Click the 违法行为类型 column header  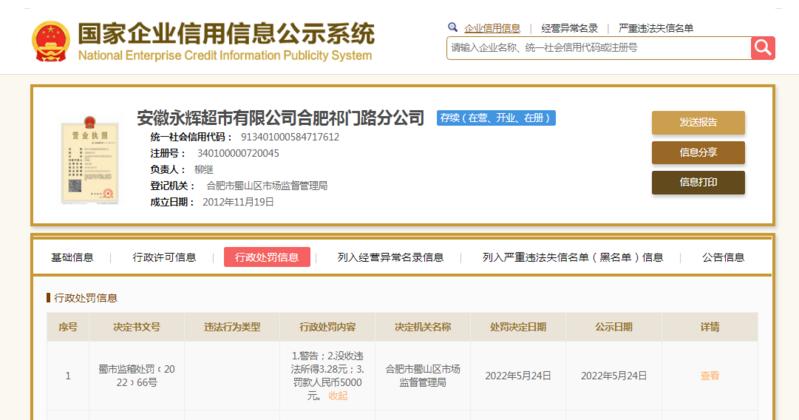click(232, 327)
